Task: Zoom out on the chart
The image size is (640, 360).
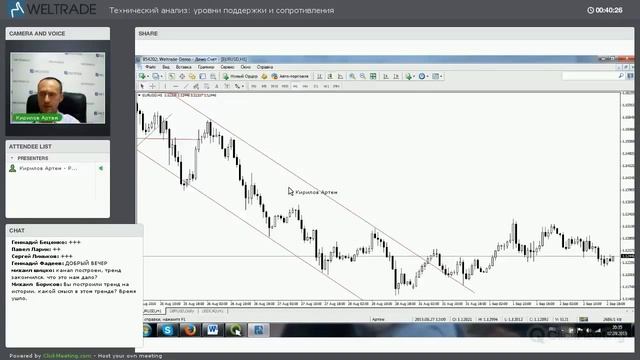Action: (362, 76)
